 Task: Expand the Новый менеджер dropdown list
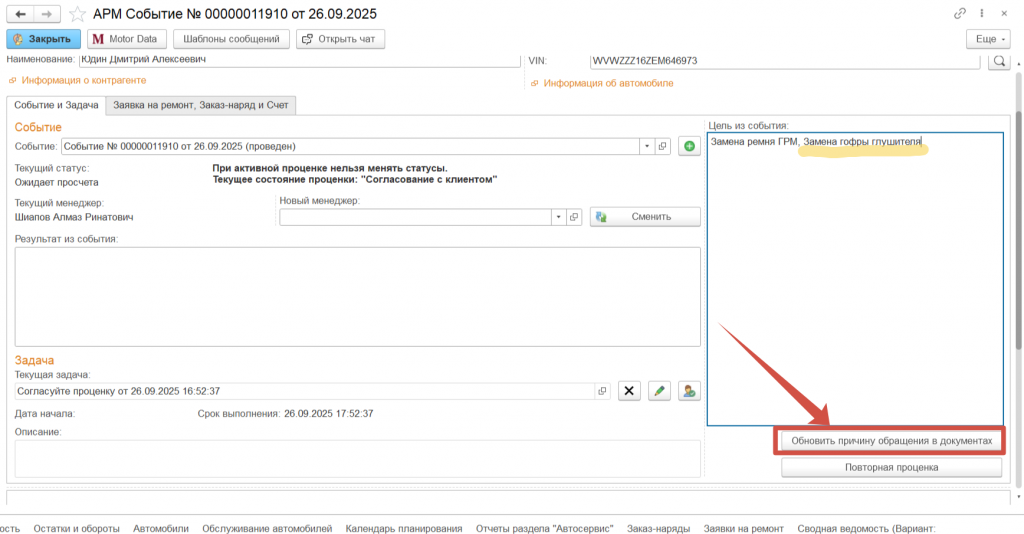(x=558, y=217)
